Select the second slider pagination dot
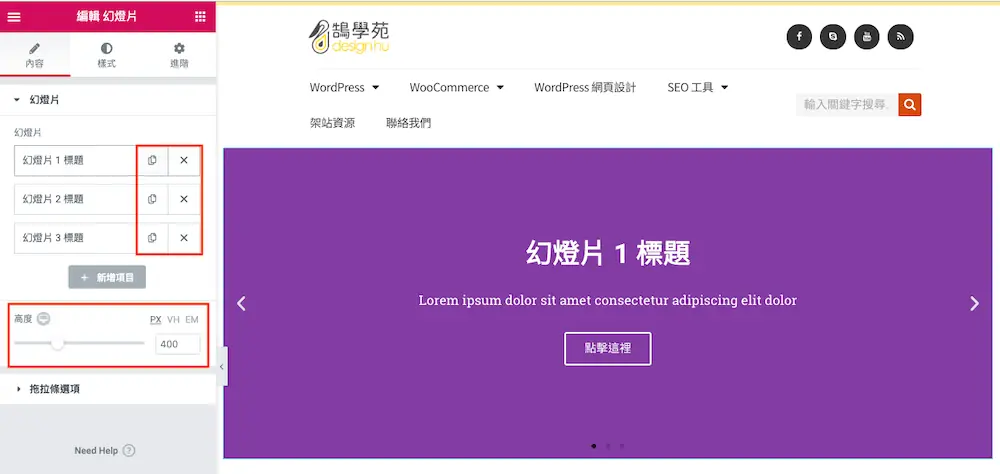This screenshot has width=1000, height=474. click(x=608, y=446)
